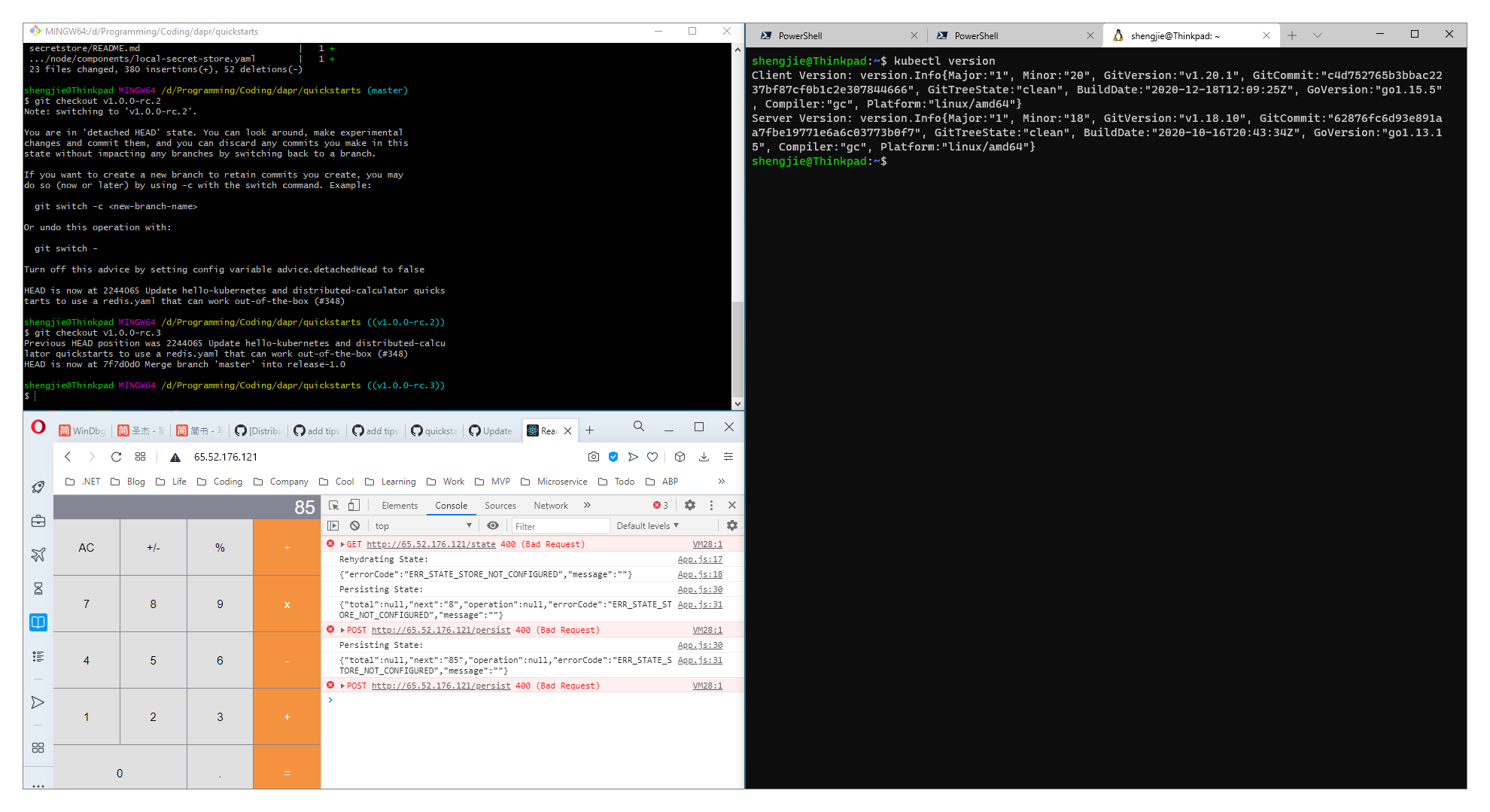1490x812 pixels.
Task: Clear the console using the no-entry icon
Action: (x=354, y=525)
